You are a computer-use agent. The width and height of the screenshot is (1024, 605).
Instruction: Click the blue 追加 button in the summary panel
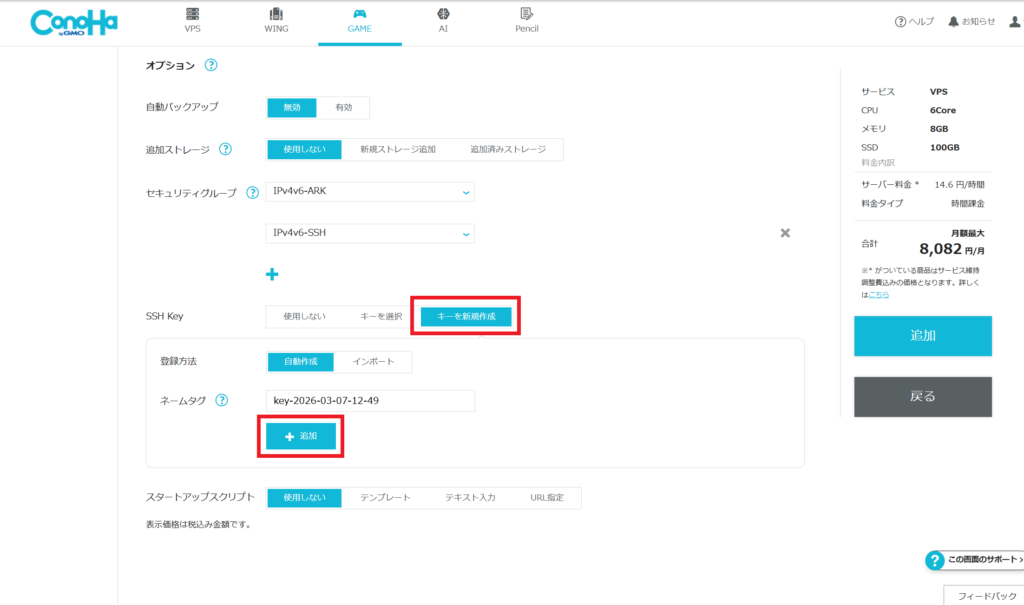[922, 336]
